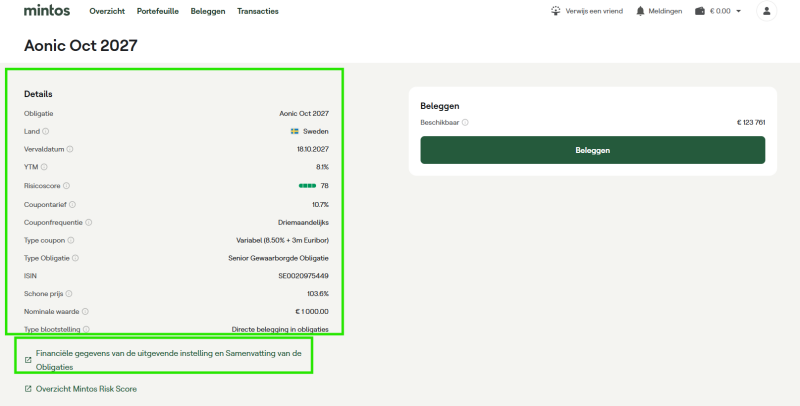Click the info icon next to Land
Viewport: 800px width, 406px height.
pos(45,131)
